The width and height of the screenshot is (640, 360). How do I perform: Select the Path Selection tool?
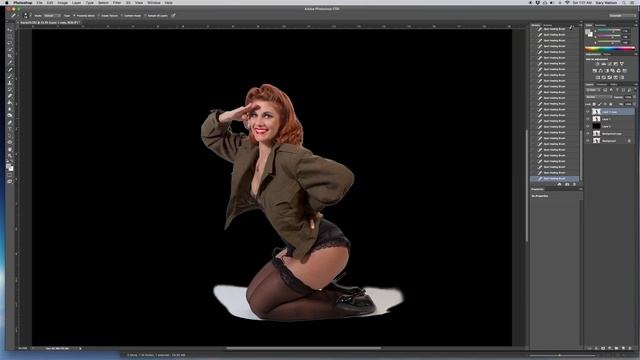(x=10, y=136)
